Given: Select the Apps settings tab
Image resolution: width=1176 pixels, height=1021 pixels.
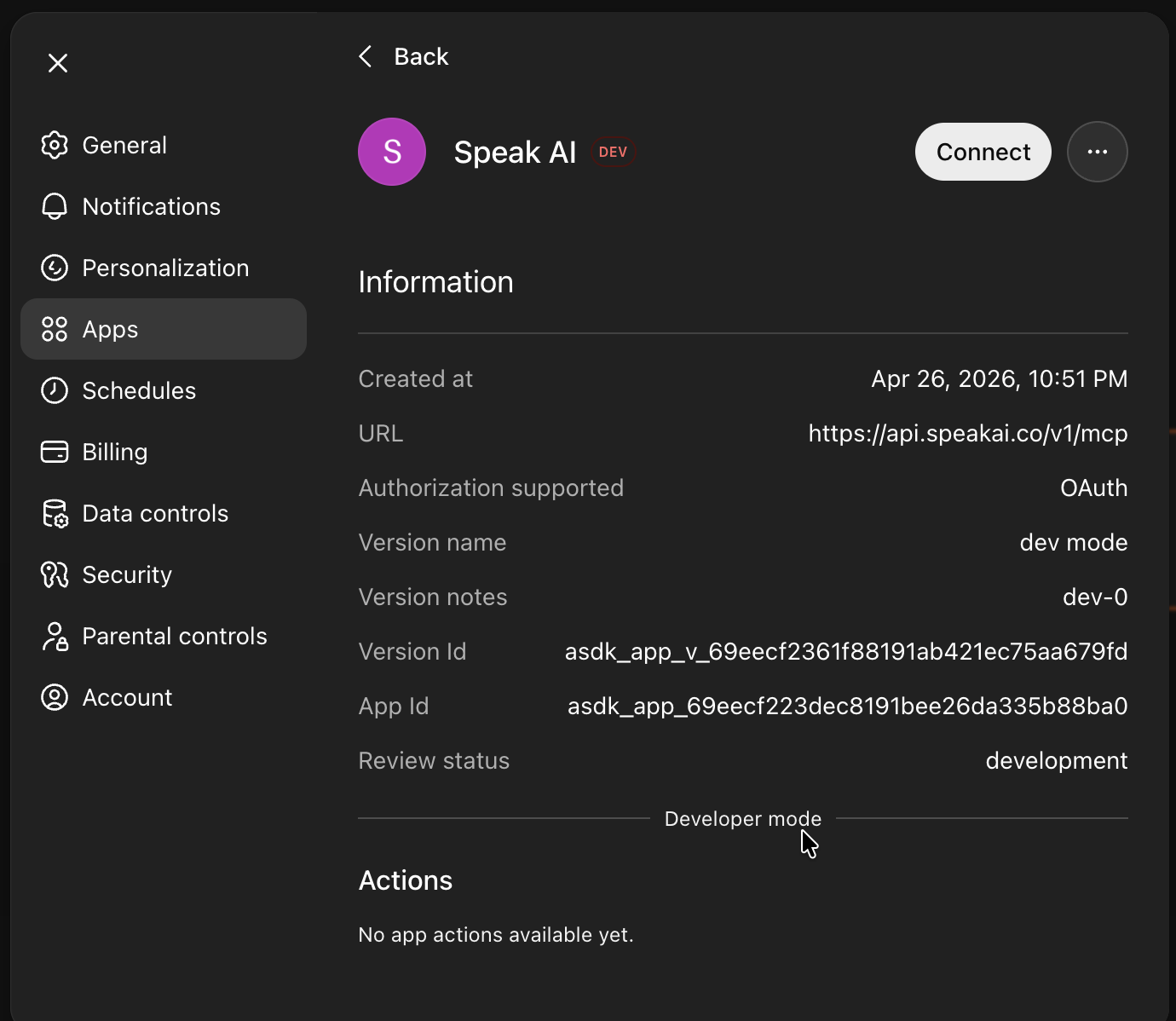Looking at the screenshot, I should tap(164, 329).
